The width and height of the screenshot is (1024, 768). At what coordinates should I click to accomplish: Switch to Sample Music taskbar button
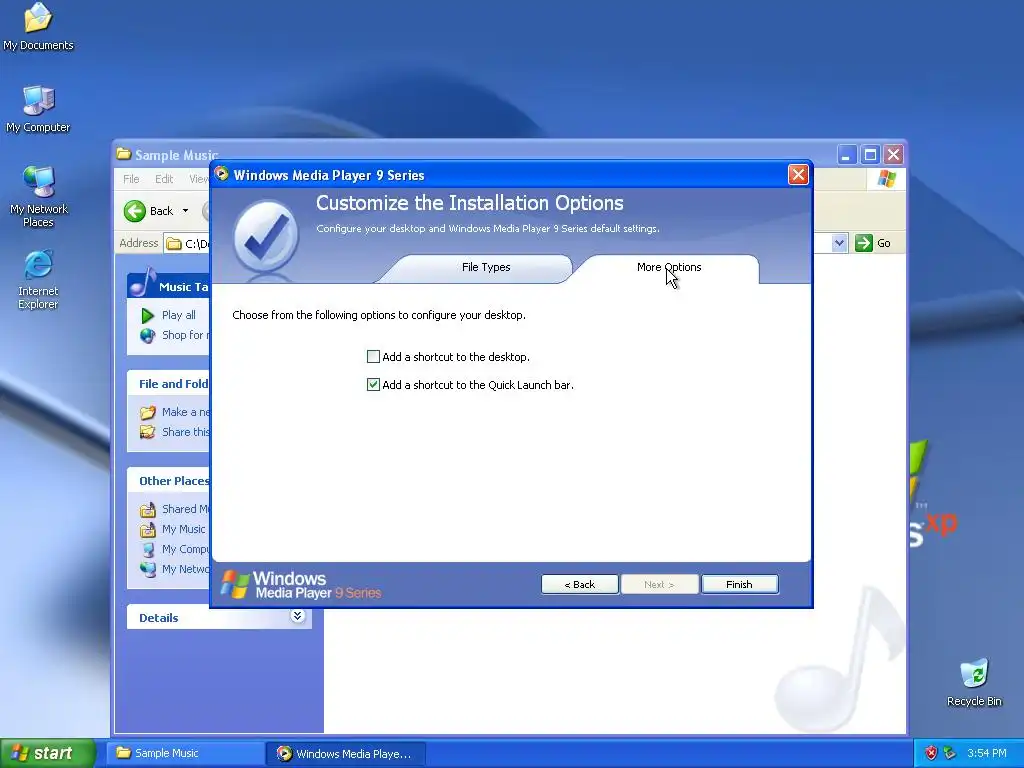(185, 753)
